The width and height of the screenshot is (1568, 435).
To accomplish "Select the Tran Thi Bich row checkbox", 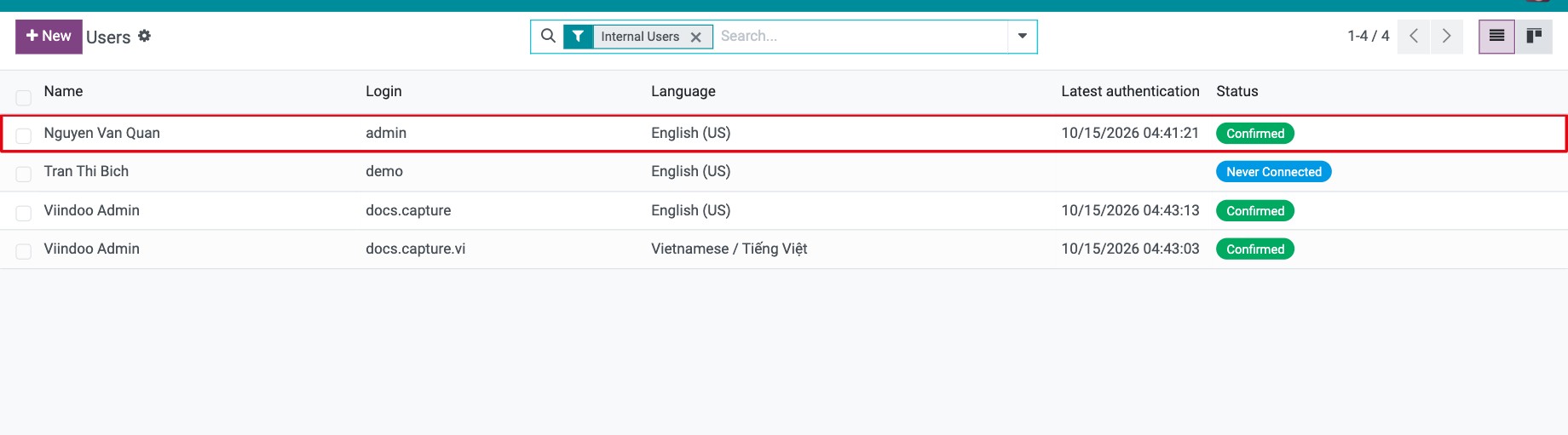I will [24, 174].
